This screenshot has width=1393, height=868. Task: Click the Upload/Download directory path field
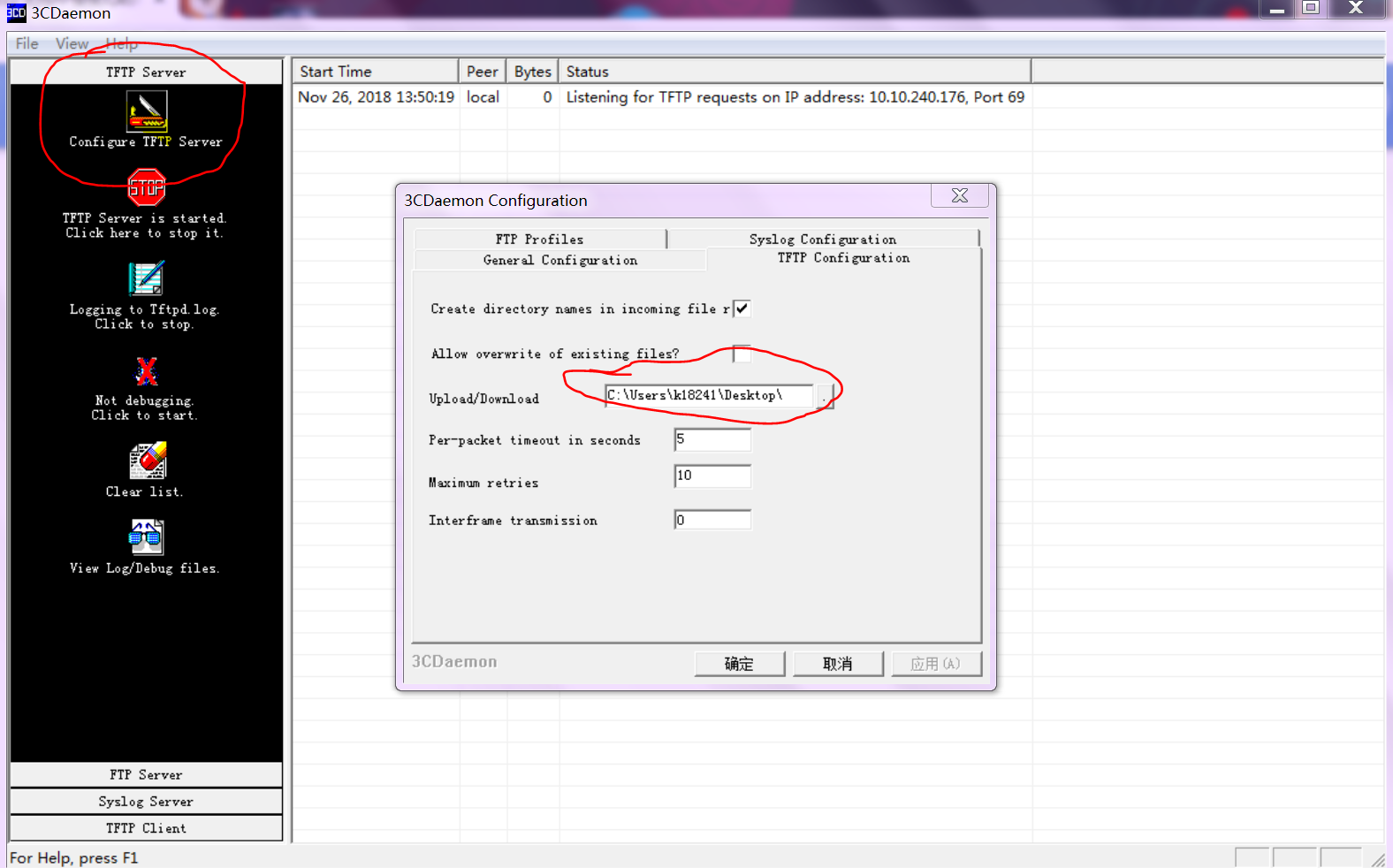(x=709, y=395)
